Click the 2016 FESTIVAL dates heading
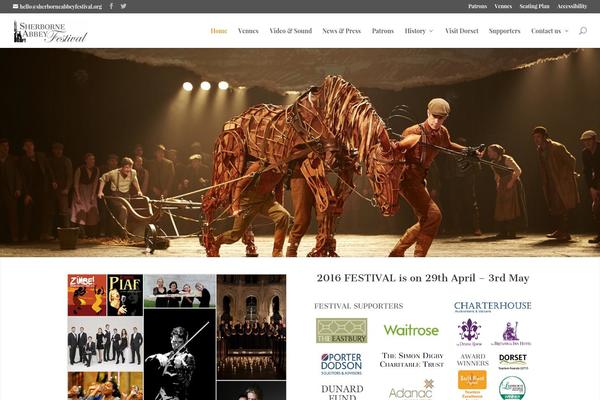 (x=423, y=278)
